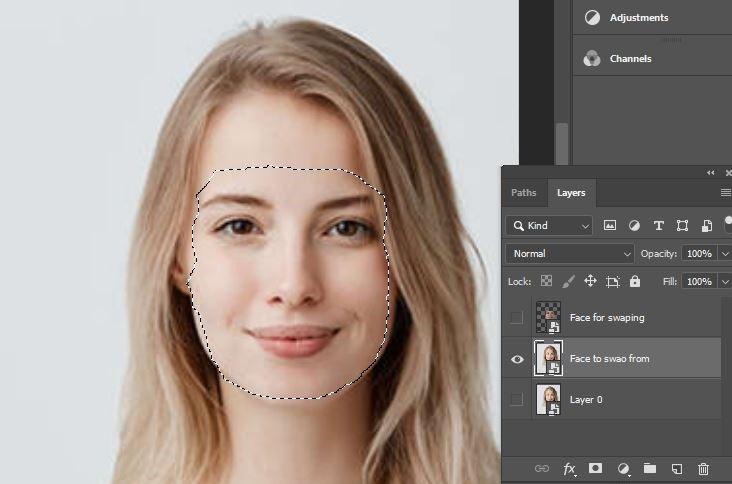
Task: Create a new group folder
Action: (650, 468)
